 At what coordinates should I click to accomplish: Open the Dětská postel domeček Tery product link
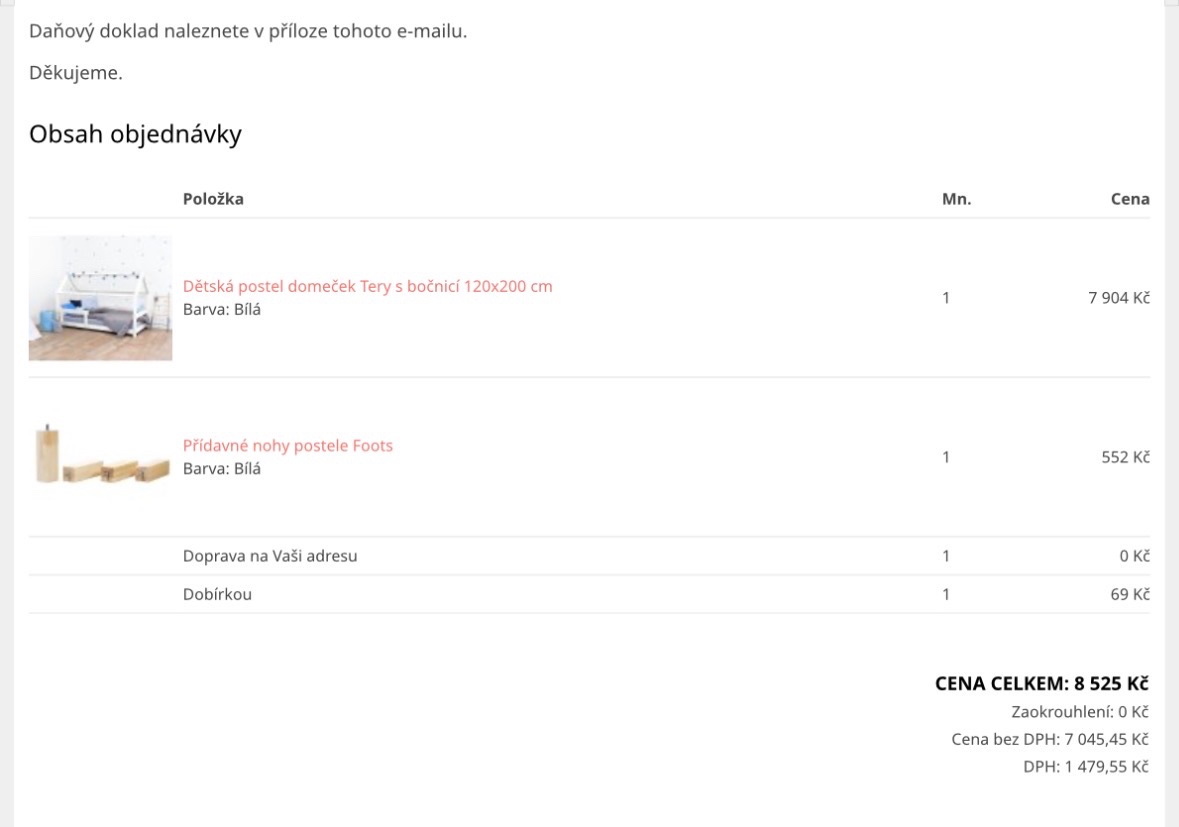tap(367, 286)
